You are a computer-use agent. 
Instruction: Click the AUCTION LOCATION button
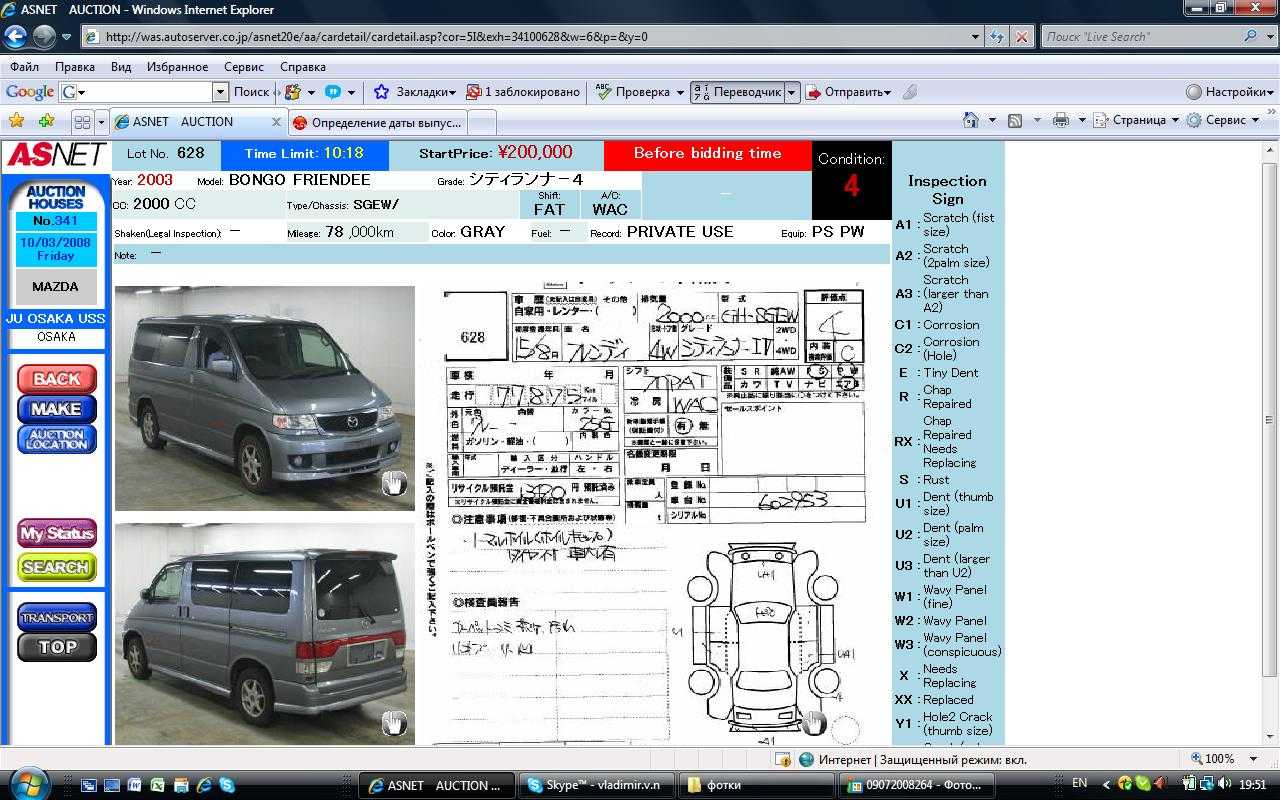click(x=56, y=439)
